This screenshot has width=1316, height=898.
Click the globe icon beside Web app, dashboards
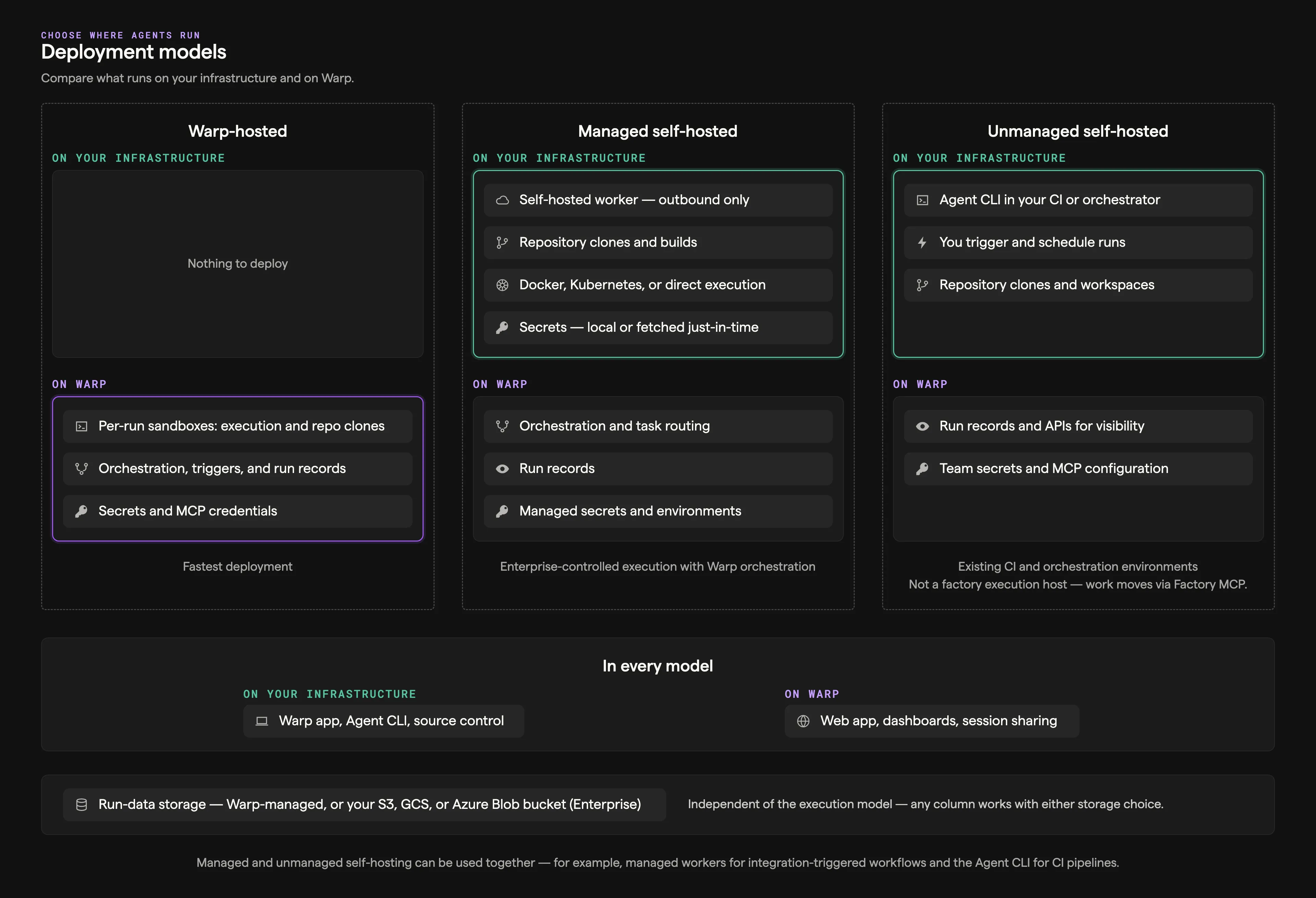tap(803, 721)
